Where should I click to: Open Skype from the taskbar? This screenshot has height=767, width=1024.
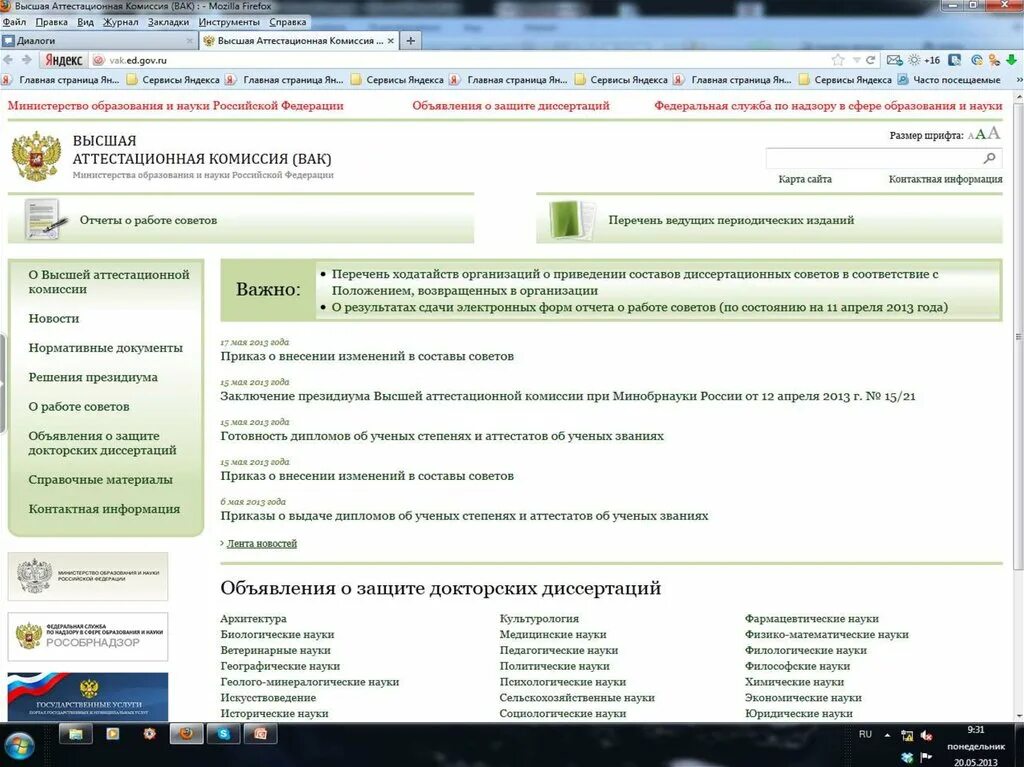click(x=223, y=734)
